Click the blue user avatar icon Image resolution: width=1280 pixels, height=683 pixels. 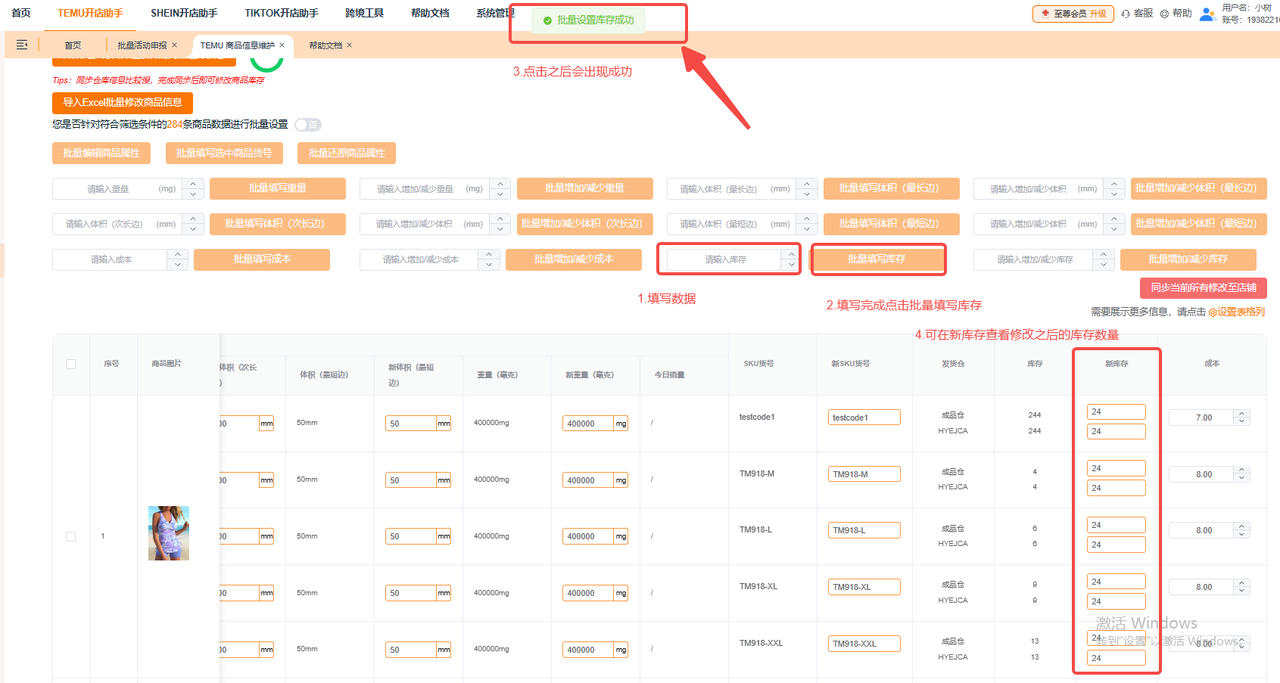coord(1207,14)
